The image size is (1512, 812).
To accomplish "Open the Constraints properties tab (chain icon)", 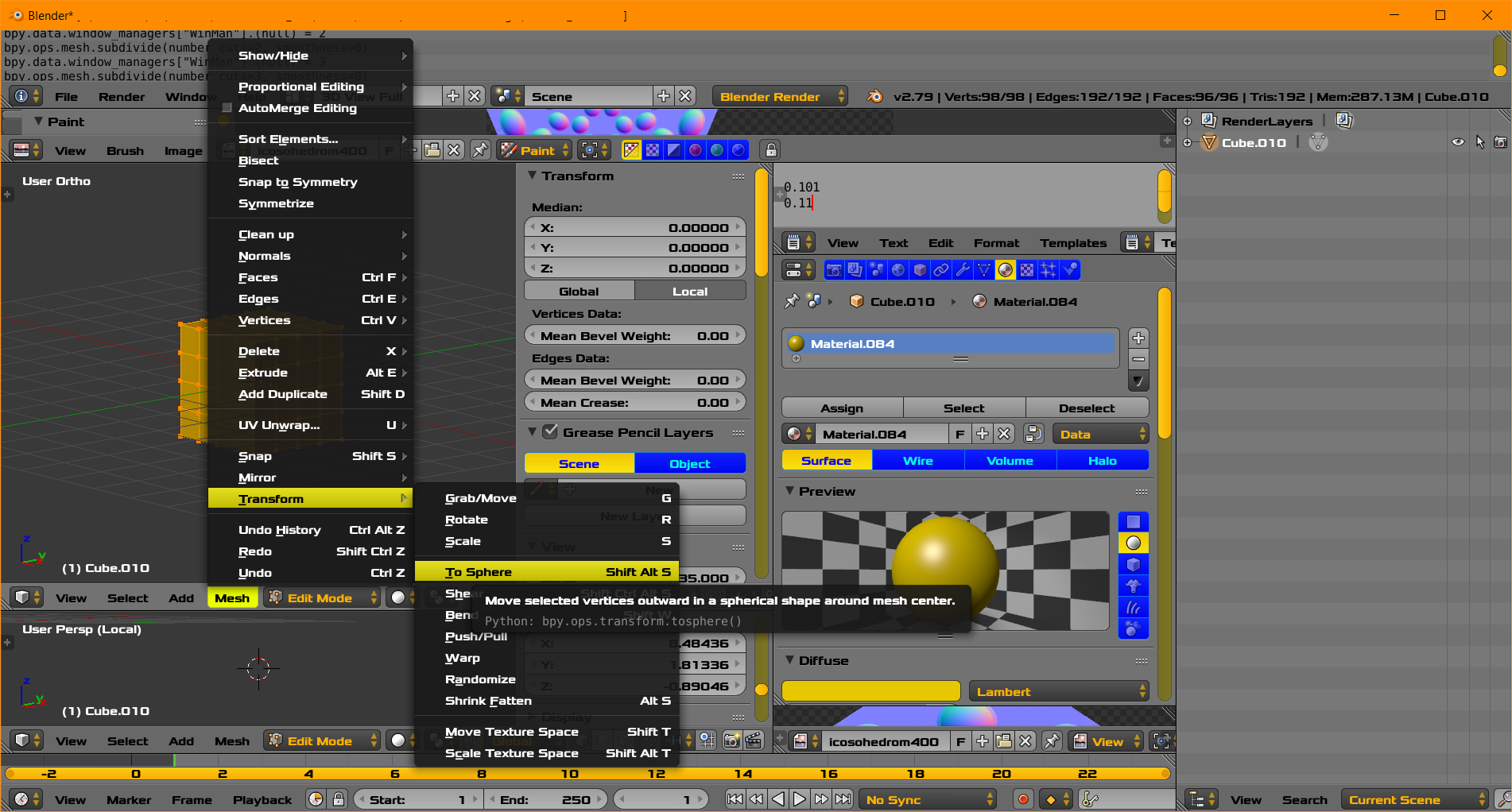I will (941, 270).
